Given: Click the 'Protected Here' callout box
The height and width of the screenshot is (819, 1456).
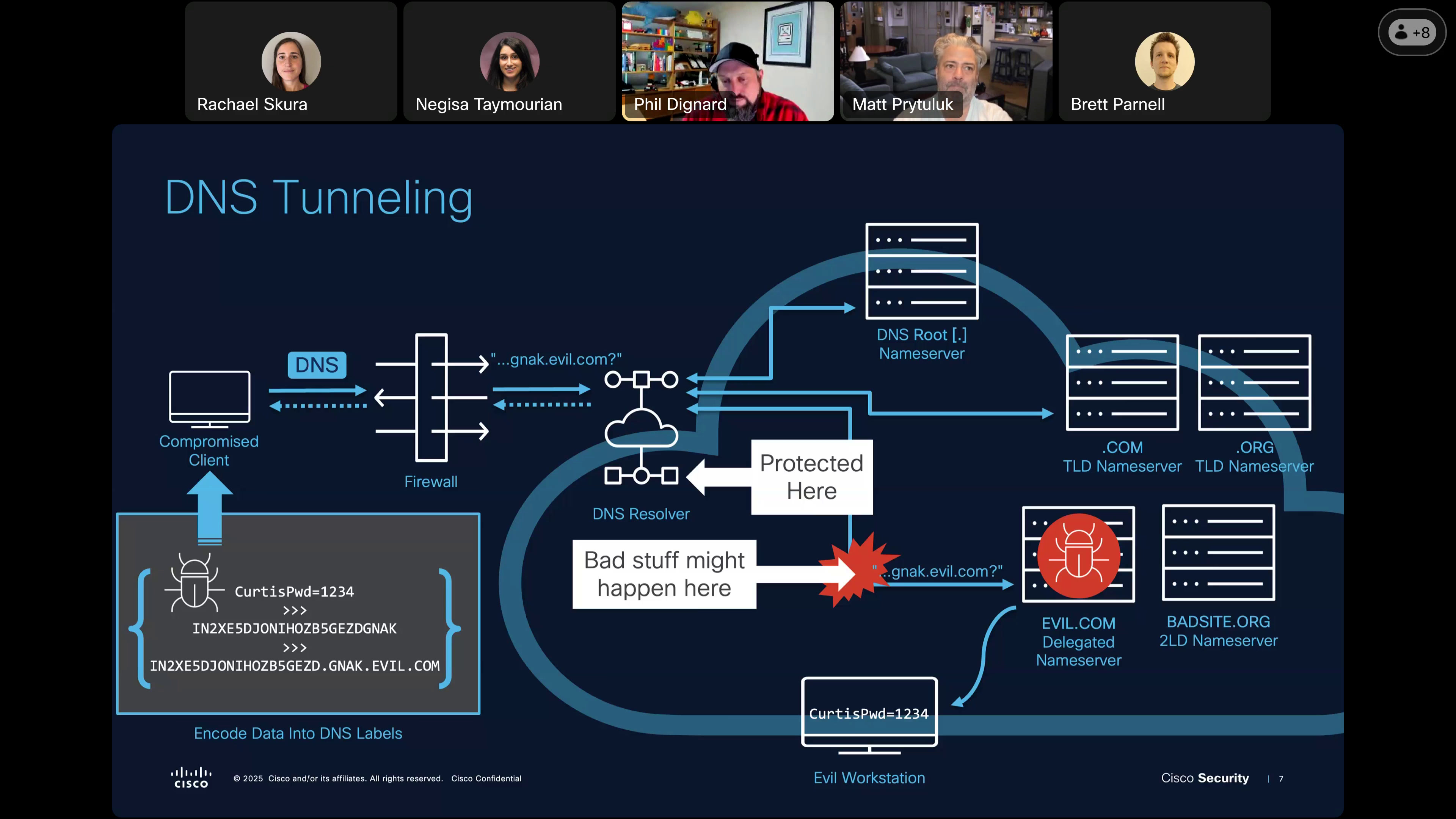Looking at the screenshot, I should coord(812,477).
